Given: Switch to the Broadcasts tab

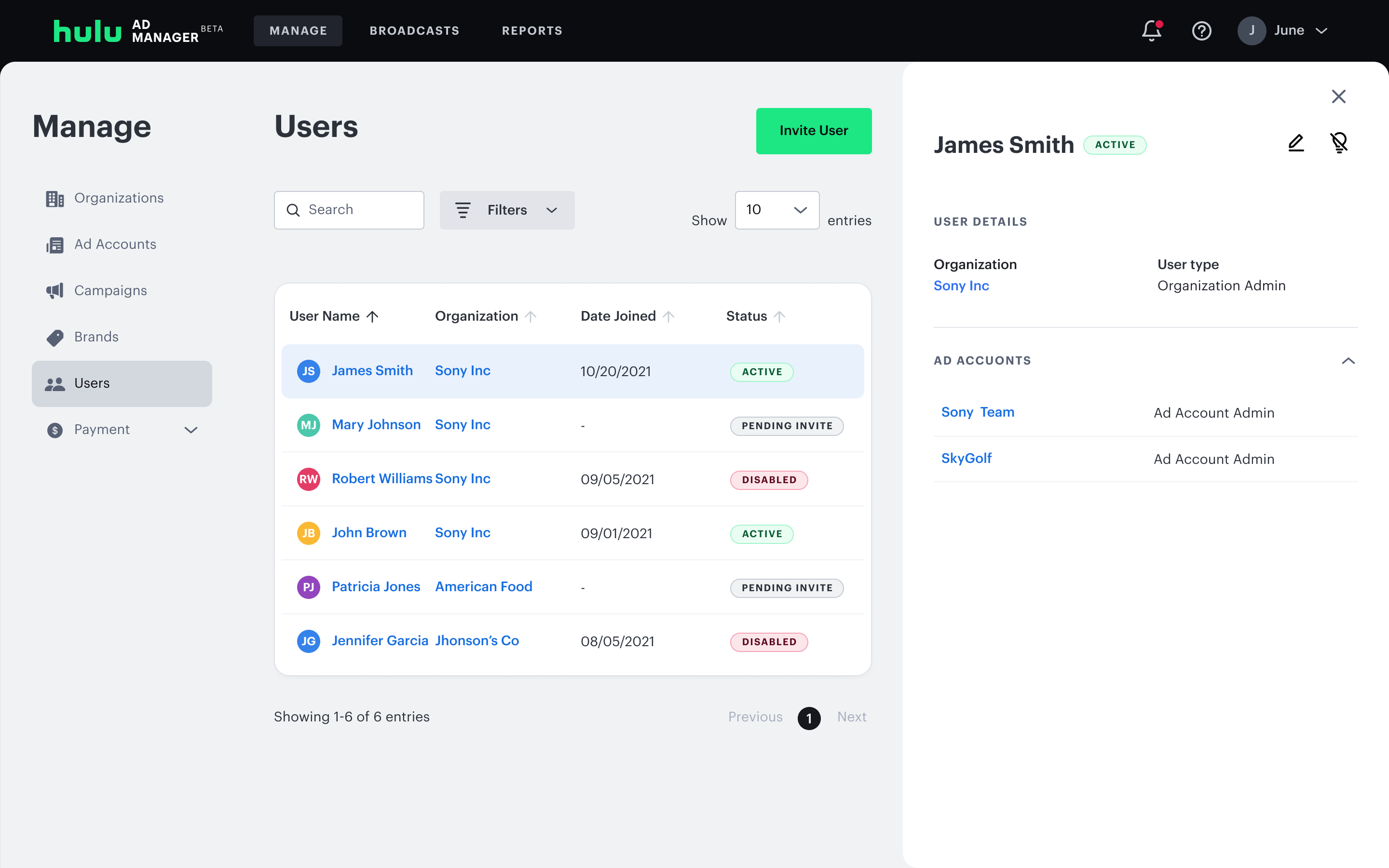Looking at the screenshot, I should (414, 30).
